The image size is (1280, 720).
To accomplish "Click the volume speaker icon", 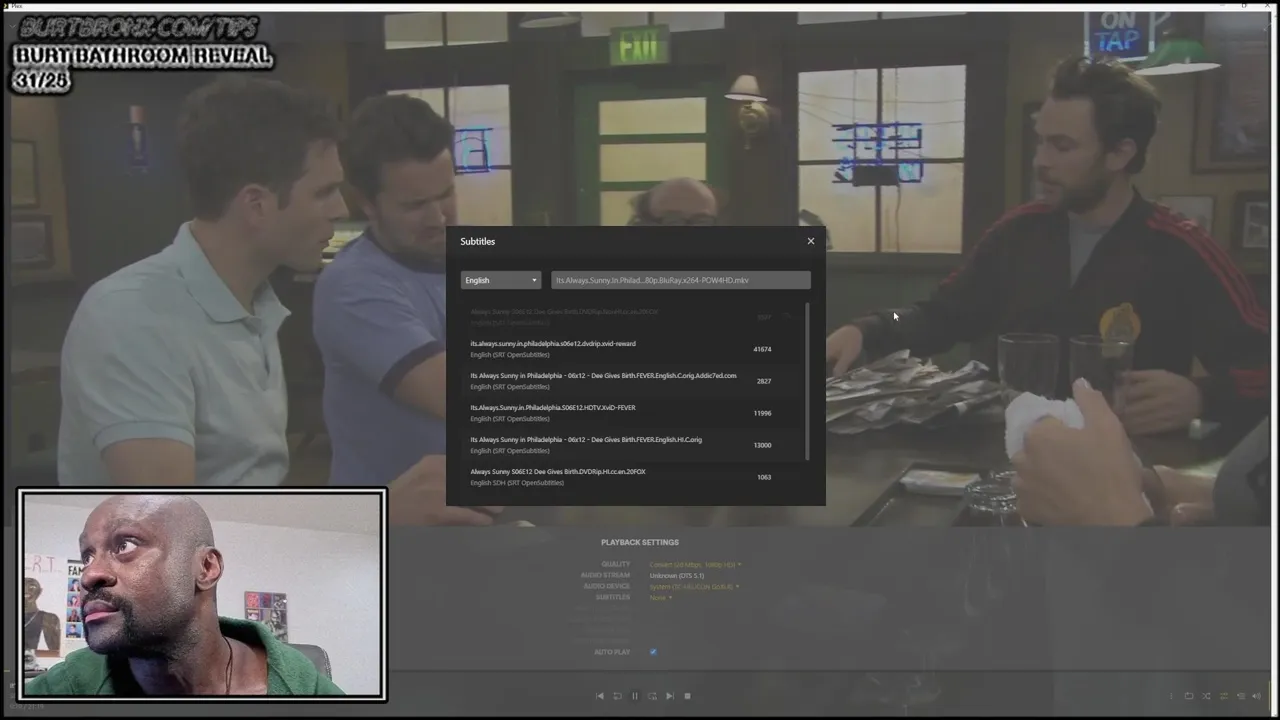I will coord(1257,696).
